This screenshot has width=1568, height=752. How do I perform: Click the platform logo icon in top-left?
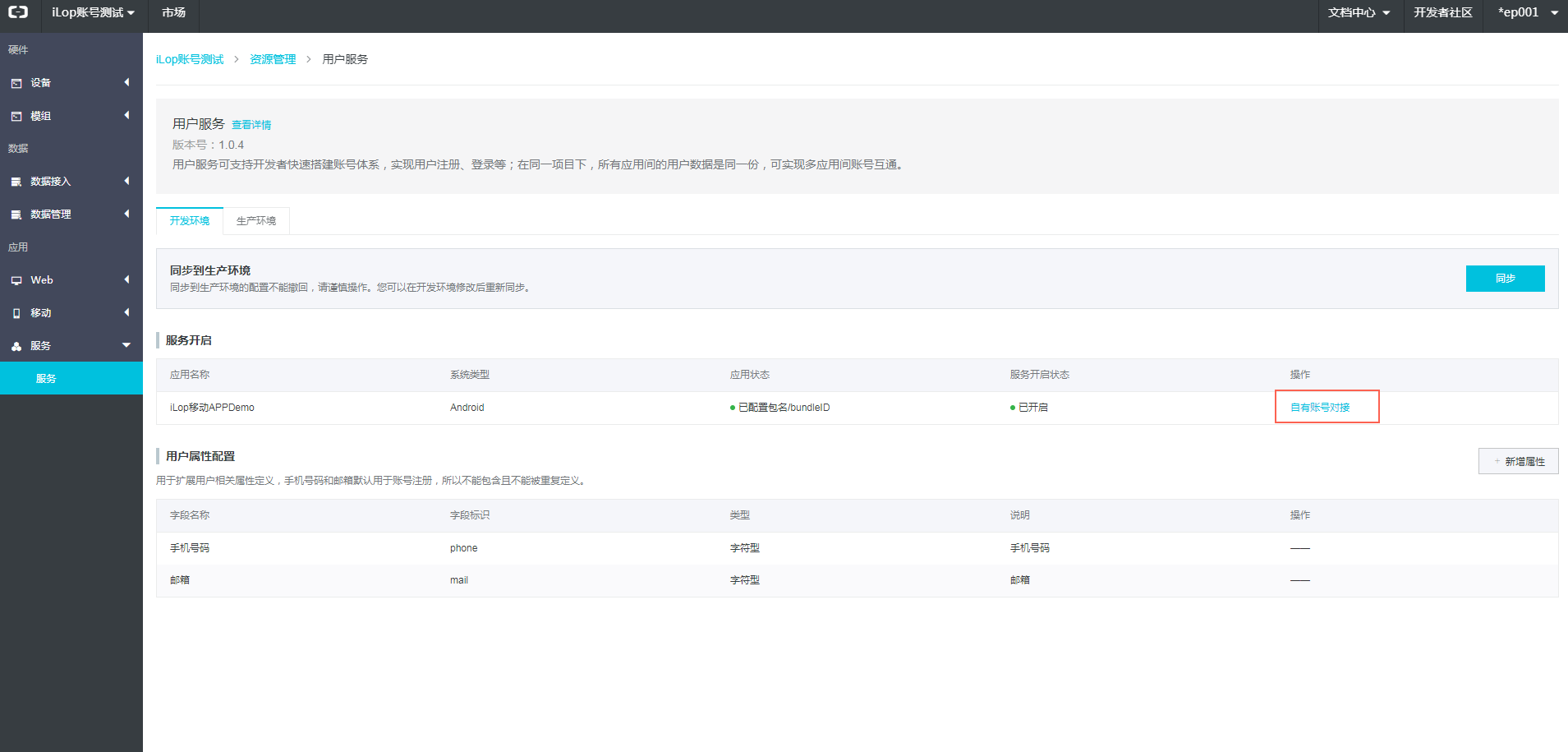point(18,12)
